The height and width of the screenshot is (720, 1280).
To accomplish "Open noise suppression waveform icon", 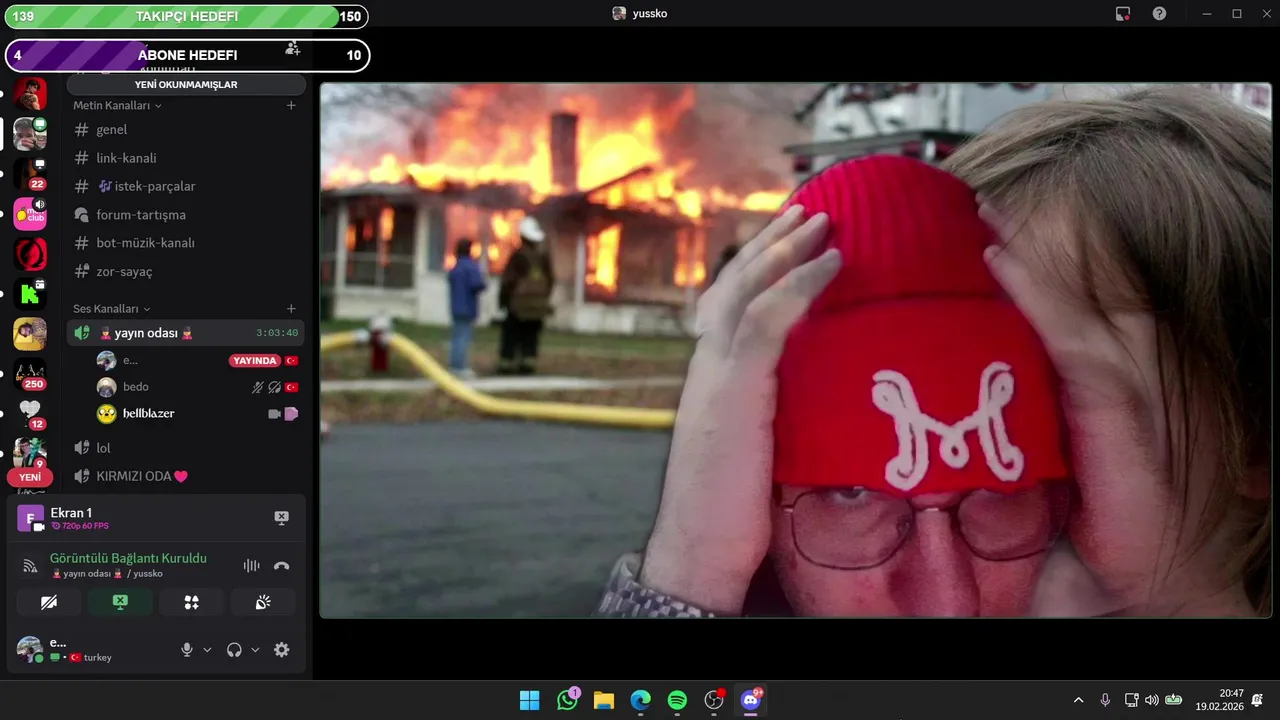I will (x=251, y=566).
